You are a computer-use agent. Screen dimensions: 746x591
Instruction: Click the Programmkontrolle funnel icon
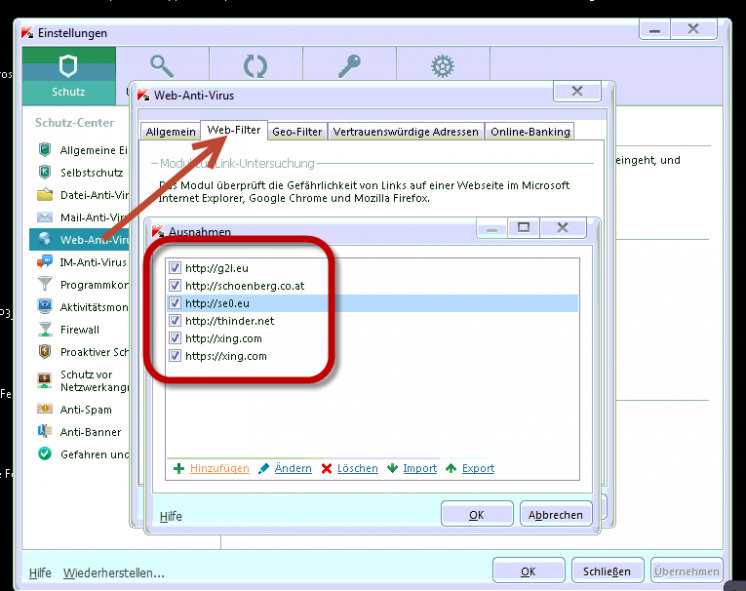click(x=45, y=284)
